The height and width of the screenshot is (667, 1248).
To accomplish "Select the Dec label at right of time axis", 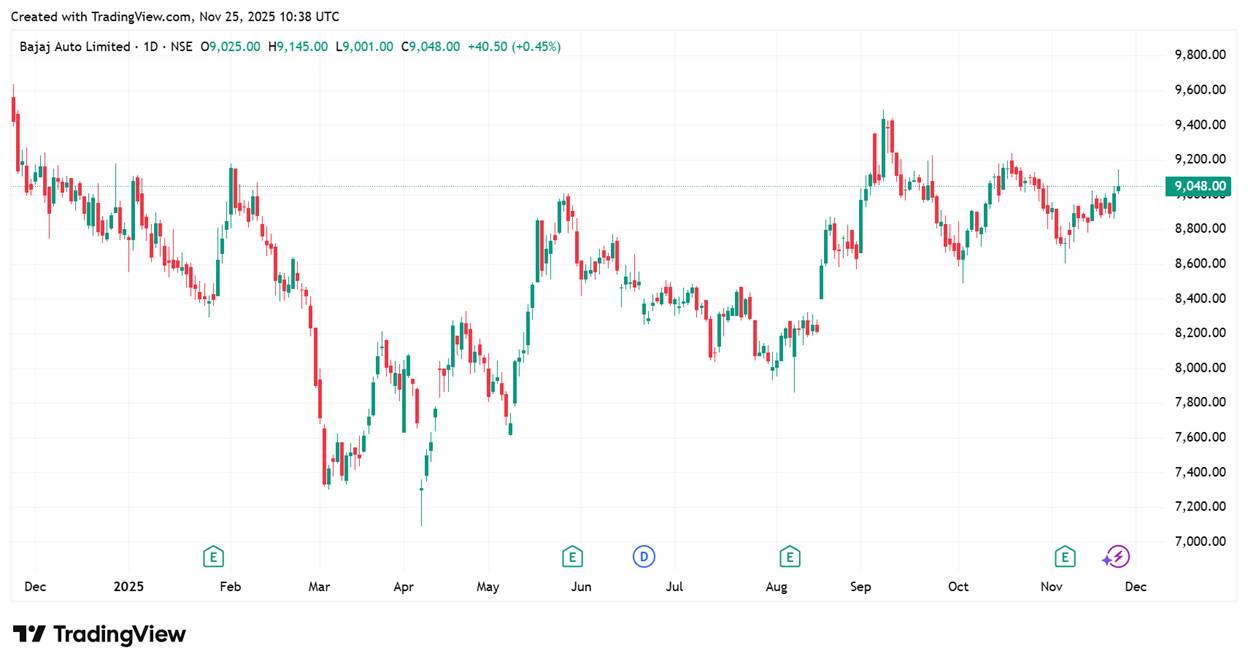I will [x=1135, y=587].
